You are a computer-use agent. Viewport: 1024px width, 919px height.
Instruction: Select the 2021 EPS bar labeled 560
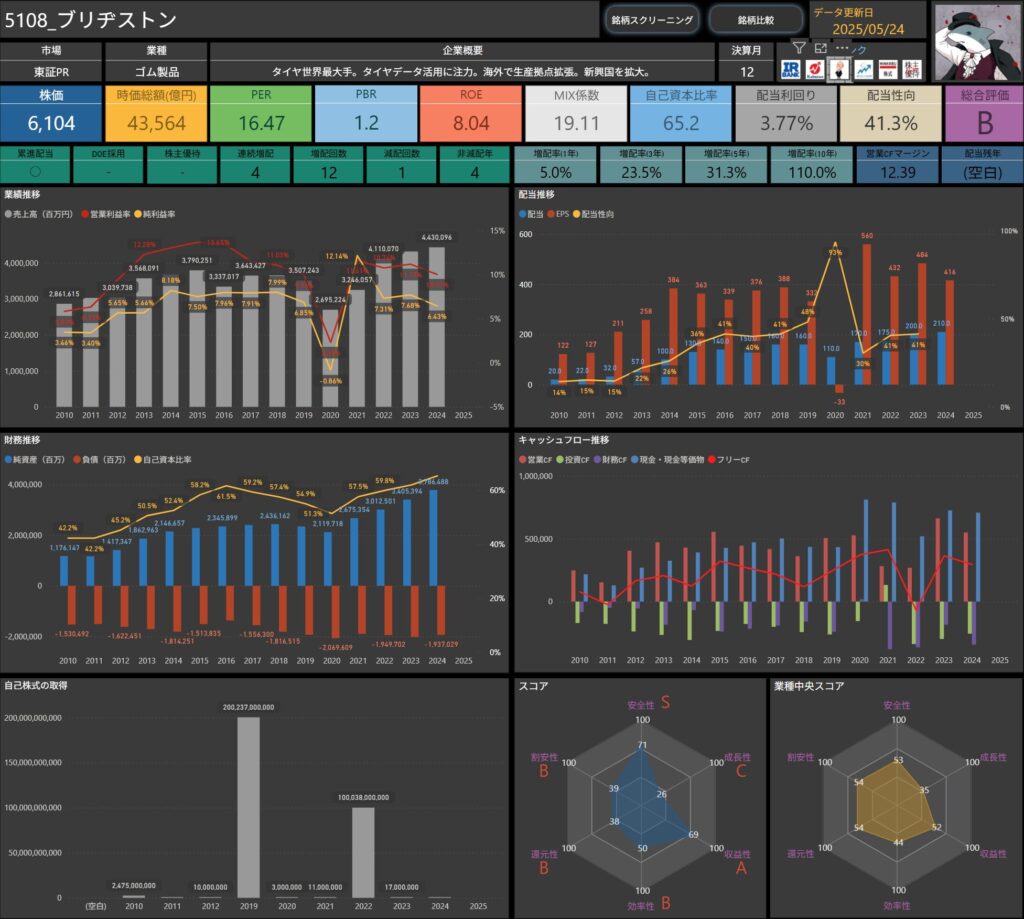click(867, 314)
